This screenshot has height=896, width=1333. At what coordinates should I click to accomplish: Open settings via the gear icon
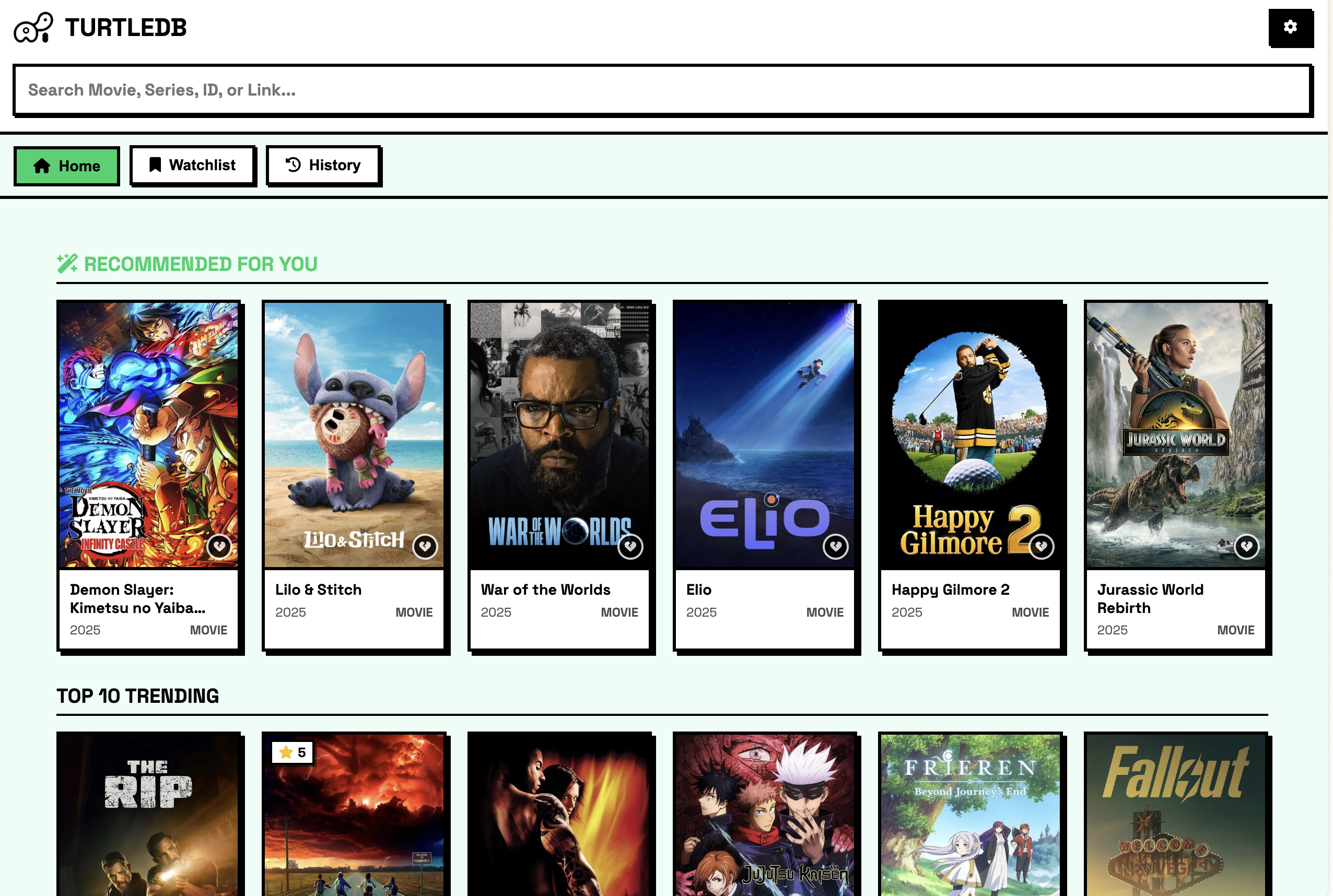click(x=1290, y=28)
